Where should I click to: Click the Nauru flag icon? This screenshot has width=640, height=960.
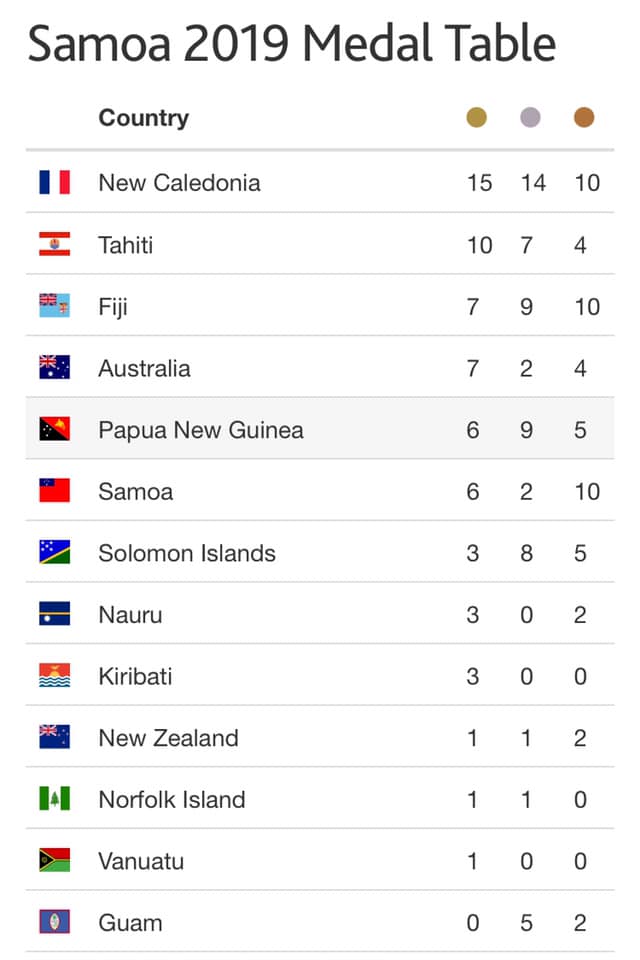pos(55,614)
